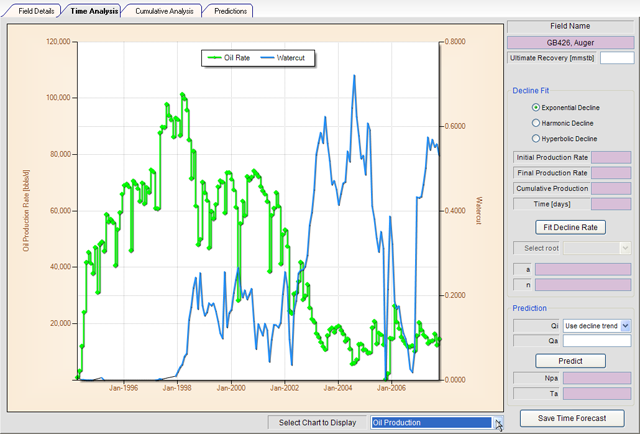Click the Time [days] value field

tap(613, 204)
